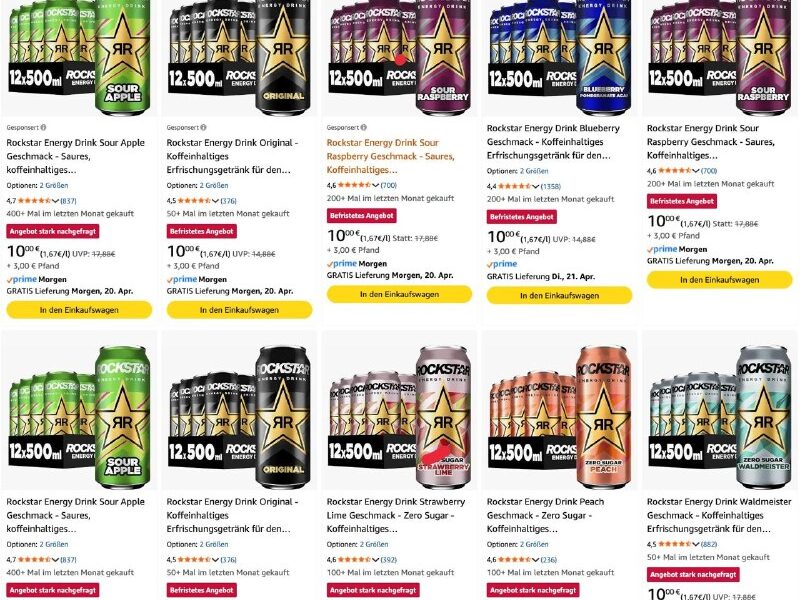Click star rating of Peach Zero Sugar product
This screenshot has width=800, height=600.
pos(515,559)
